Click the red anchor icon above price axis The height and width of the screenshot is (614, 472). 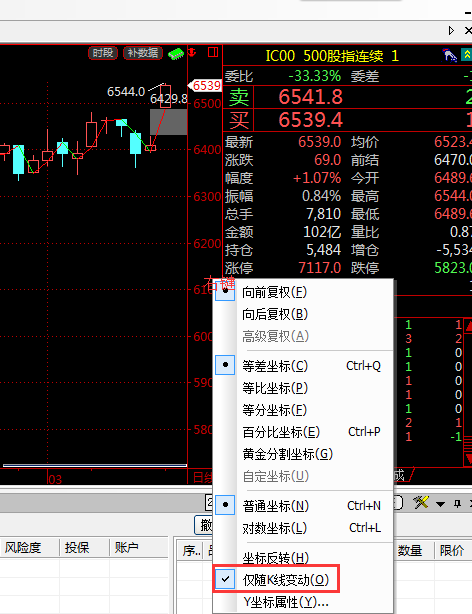click(x=192, y=52)
